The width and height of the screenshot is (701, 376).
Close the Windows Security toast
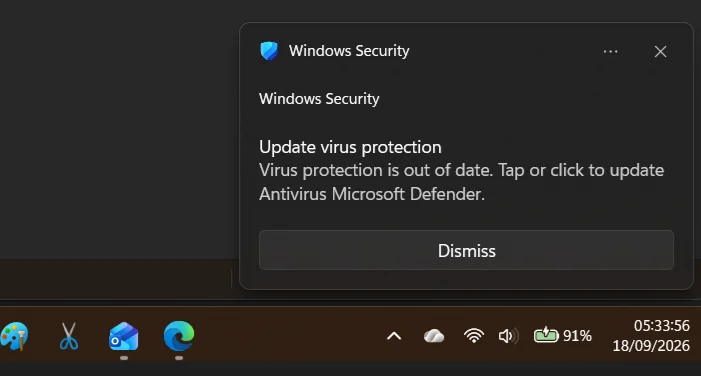tap(660, 52)
